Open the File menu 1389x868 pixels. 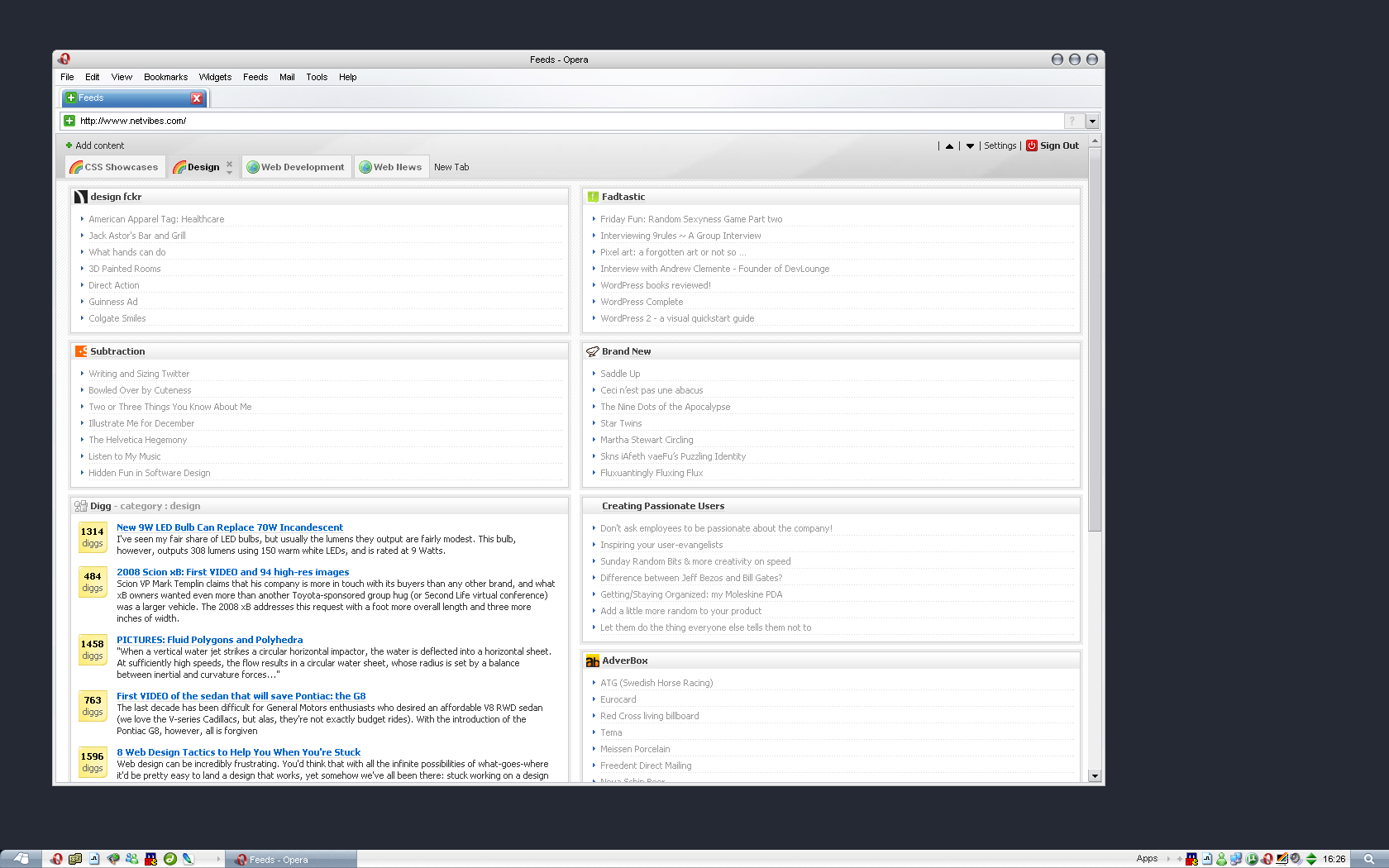click(x=67, y=77)
